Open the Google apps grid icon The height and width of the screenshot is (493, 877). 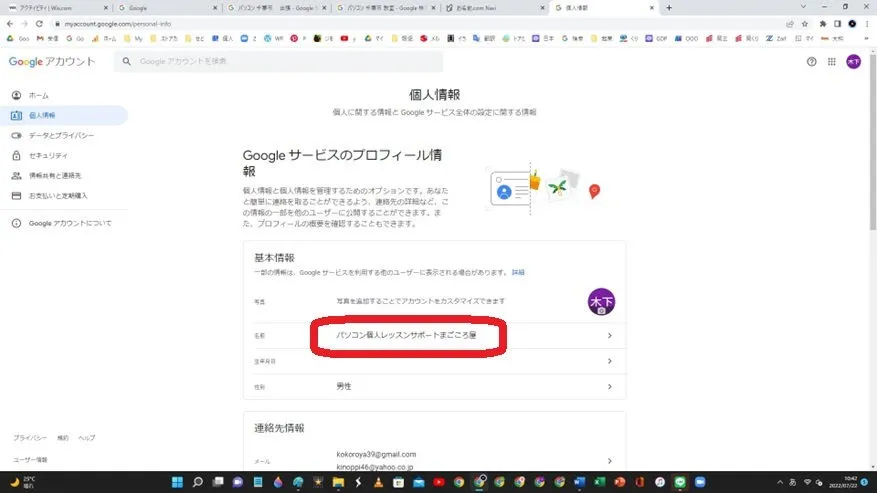[832, 62]
